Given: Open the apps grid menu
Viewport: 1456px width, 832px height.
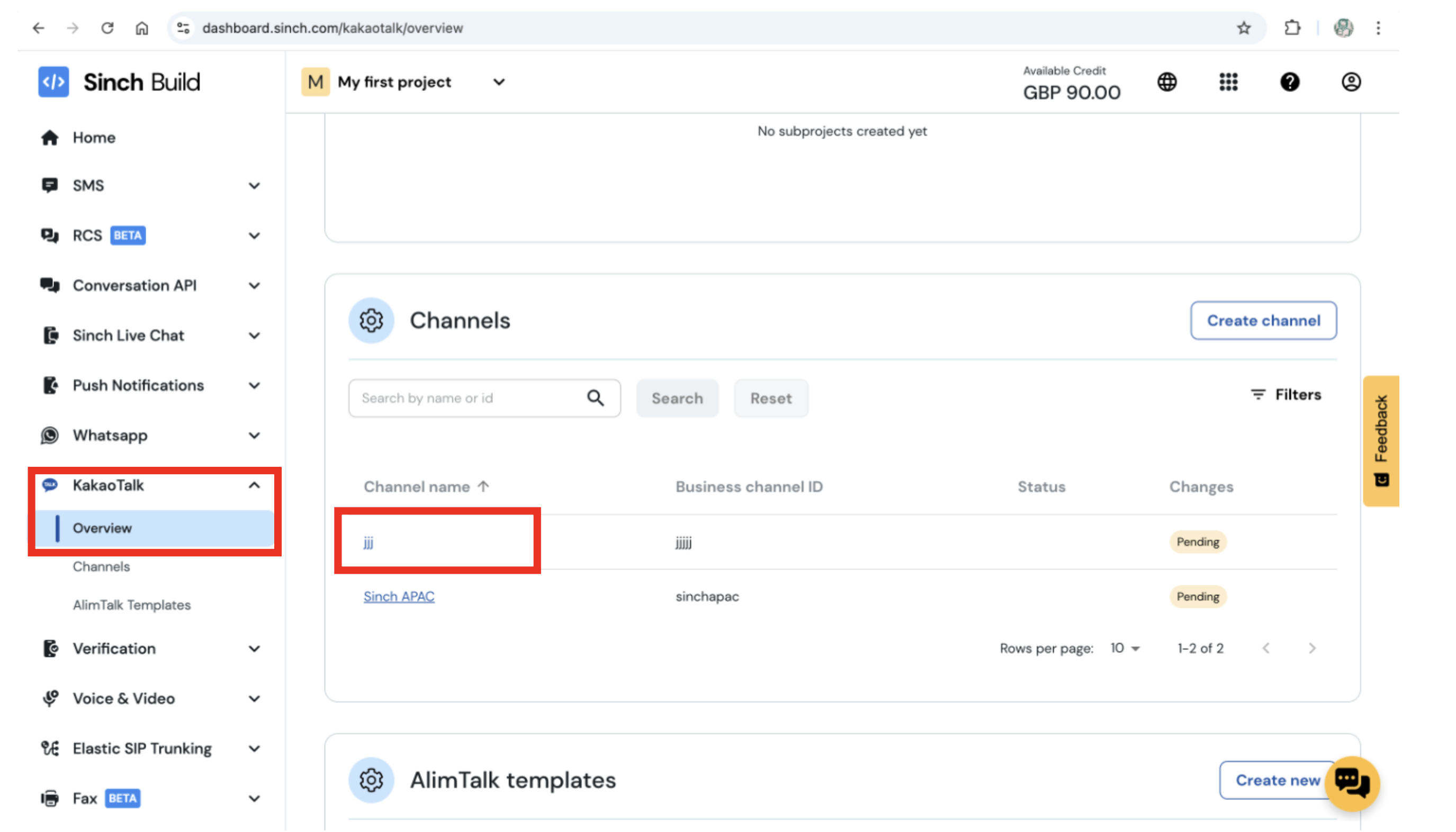Looking at the screenshot, I should (1228, 82).
